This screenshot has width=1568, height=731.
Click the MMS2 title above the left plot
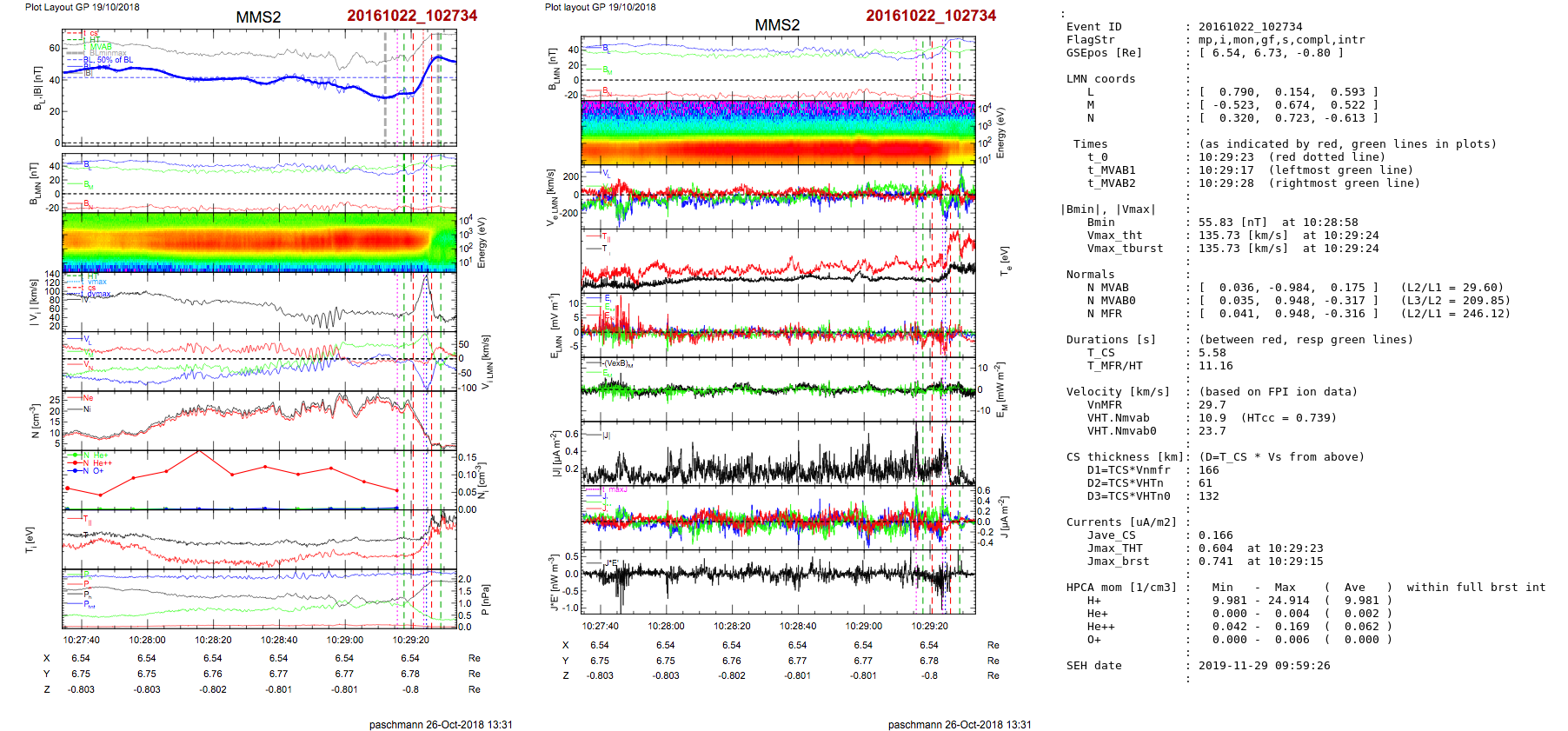pyautogui.click(x=258, y=17)
